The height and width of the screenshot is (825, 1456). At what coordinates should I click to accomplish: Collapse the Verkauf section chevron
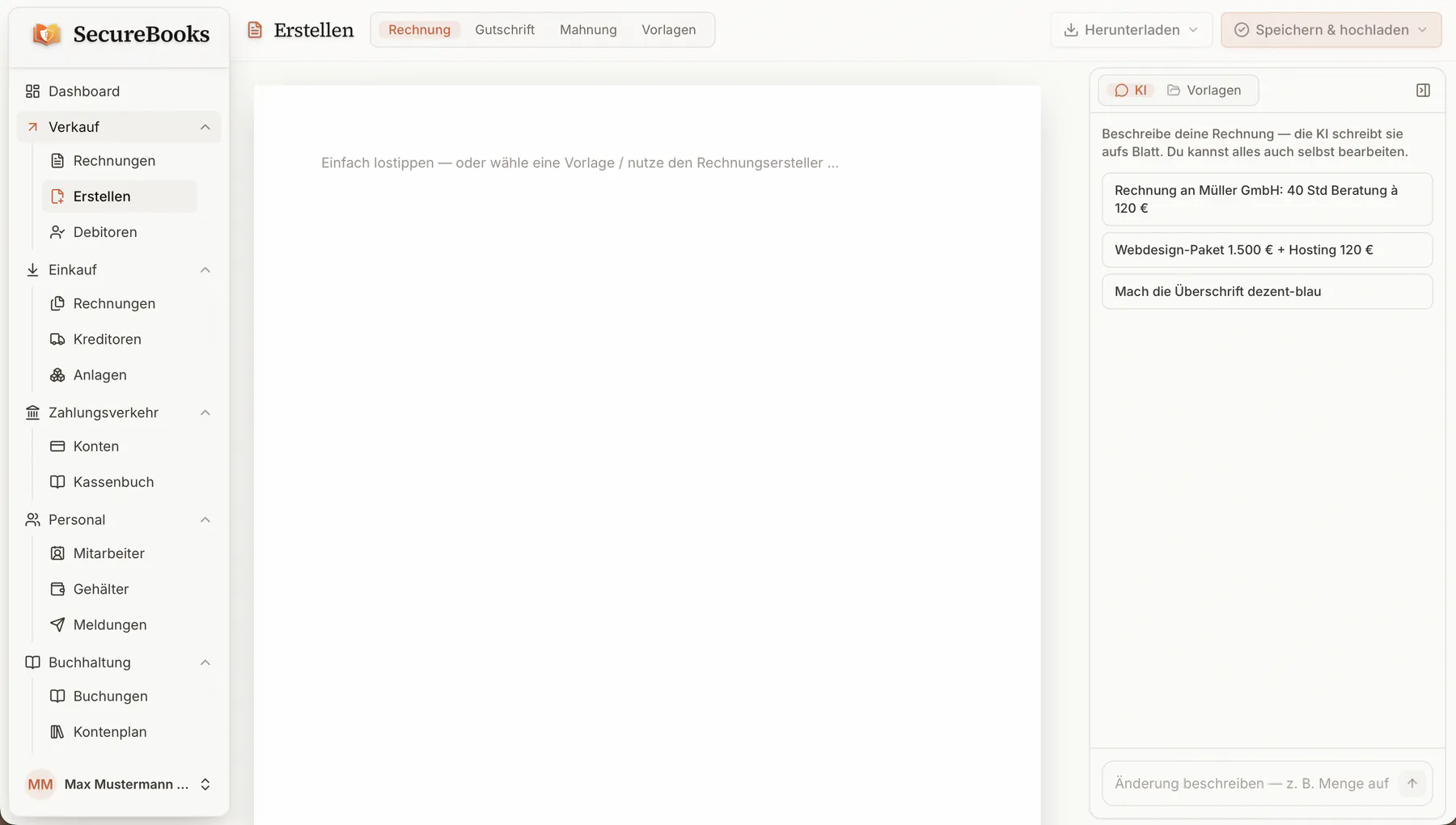pyautogui.click(x=205, y=127)
